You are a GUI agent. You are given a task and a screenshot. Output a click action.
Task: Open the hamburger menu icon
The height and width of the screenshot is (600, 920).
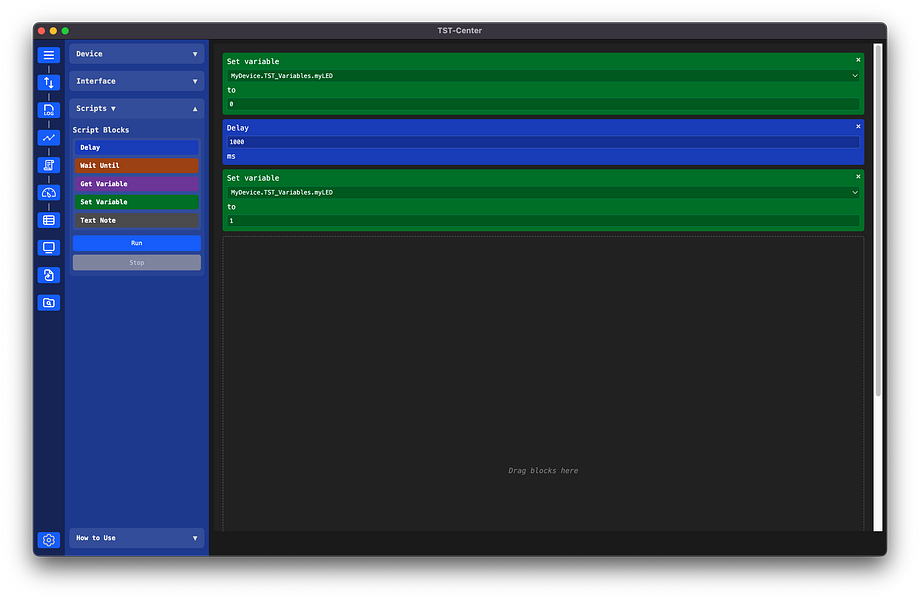tap(49, 55)
